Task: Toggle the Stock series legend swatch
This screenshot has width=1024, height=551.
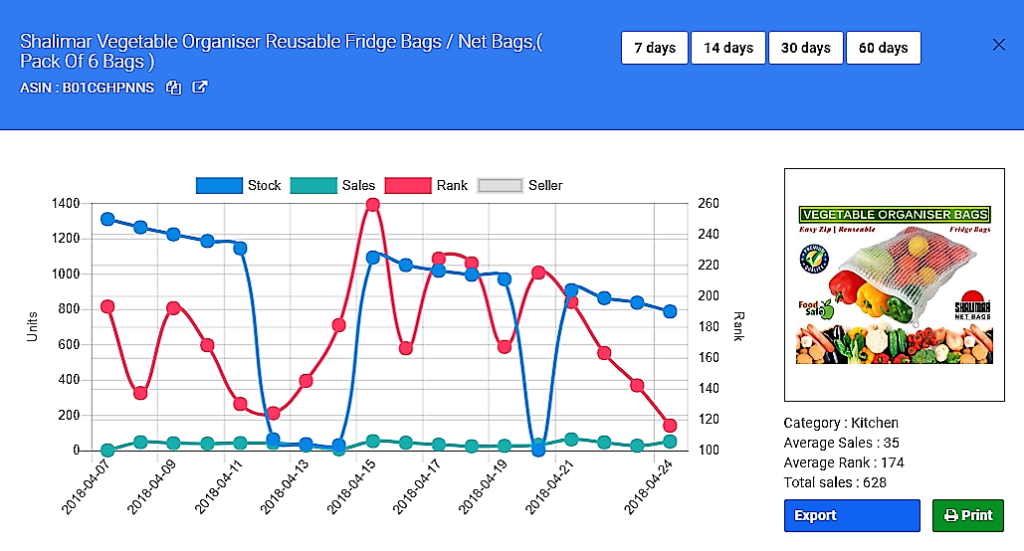Action: tap(219, 185)
